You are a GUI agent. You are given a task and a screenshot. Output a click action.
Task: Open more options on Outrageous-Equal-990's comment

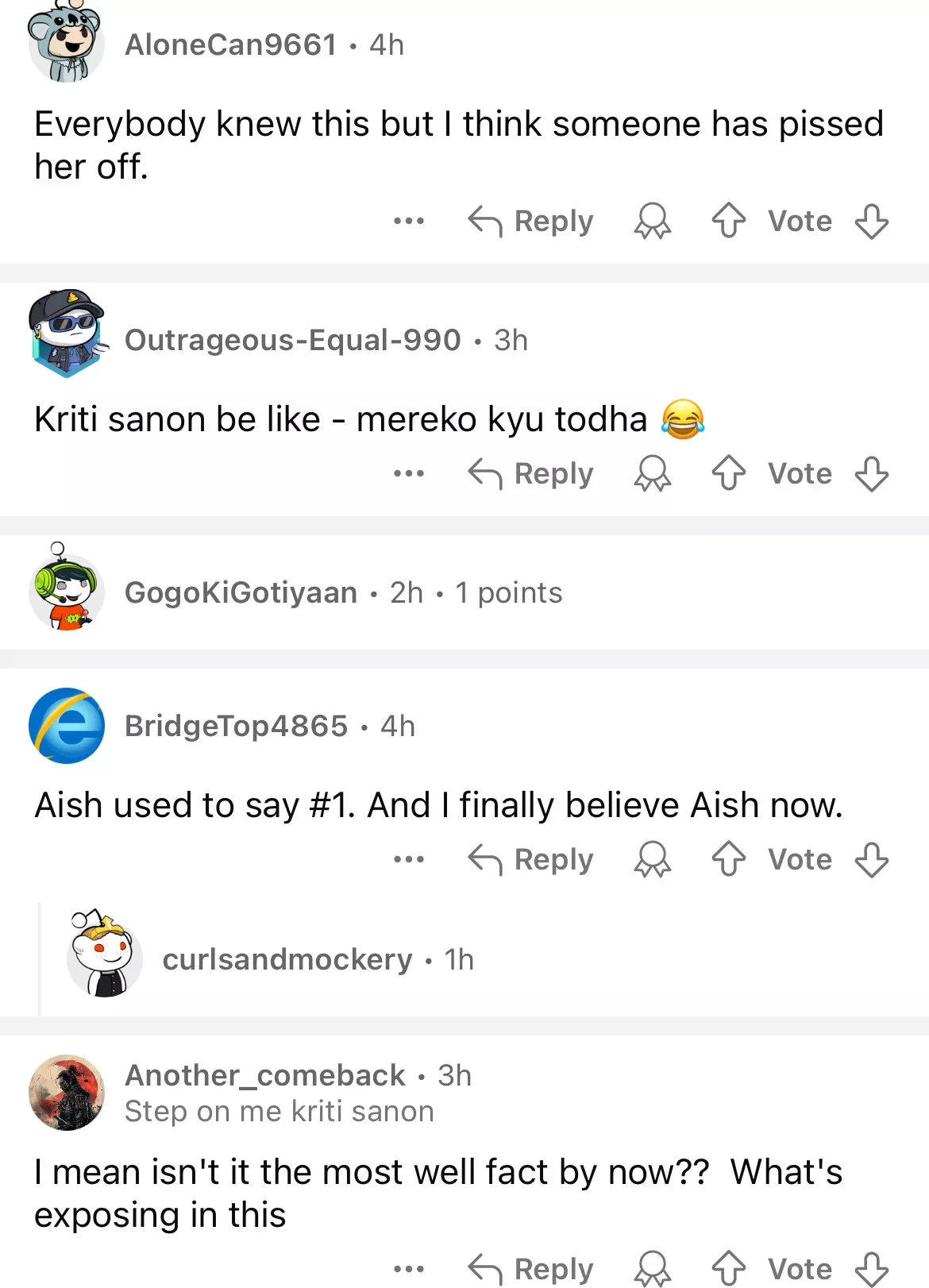click(x=409, y=473)
